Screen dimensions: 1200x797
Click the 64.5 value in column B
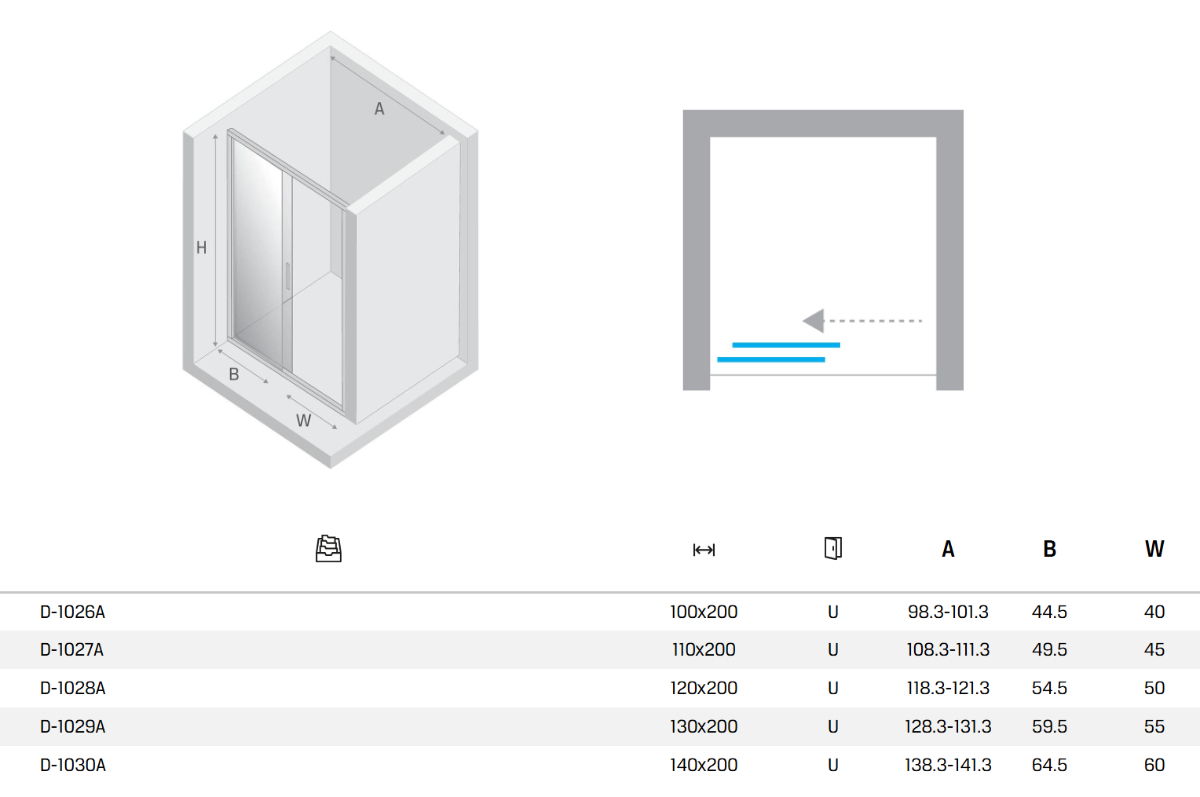click(x=1049, y=765)
